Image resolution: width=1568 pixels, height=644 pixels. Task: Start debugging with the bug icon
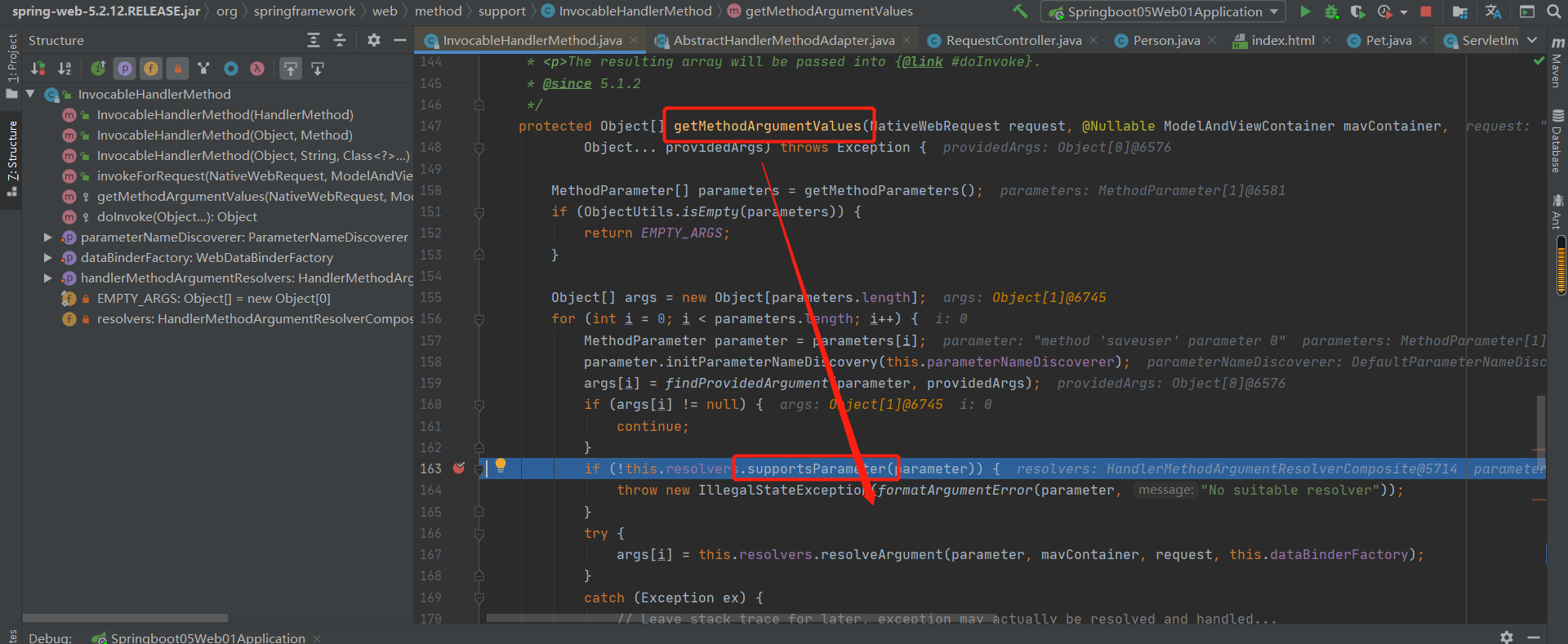[x=1331, y=11]
